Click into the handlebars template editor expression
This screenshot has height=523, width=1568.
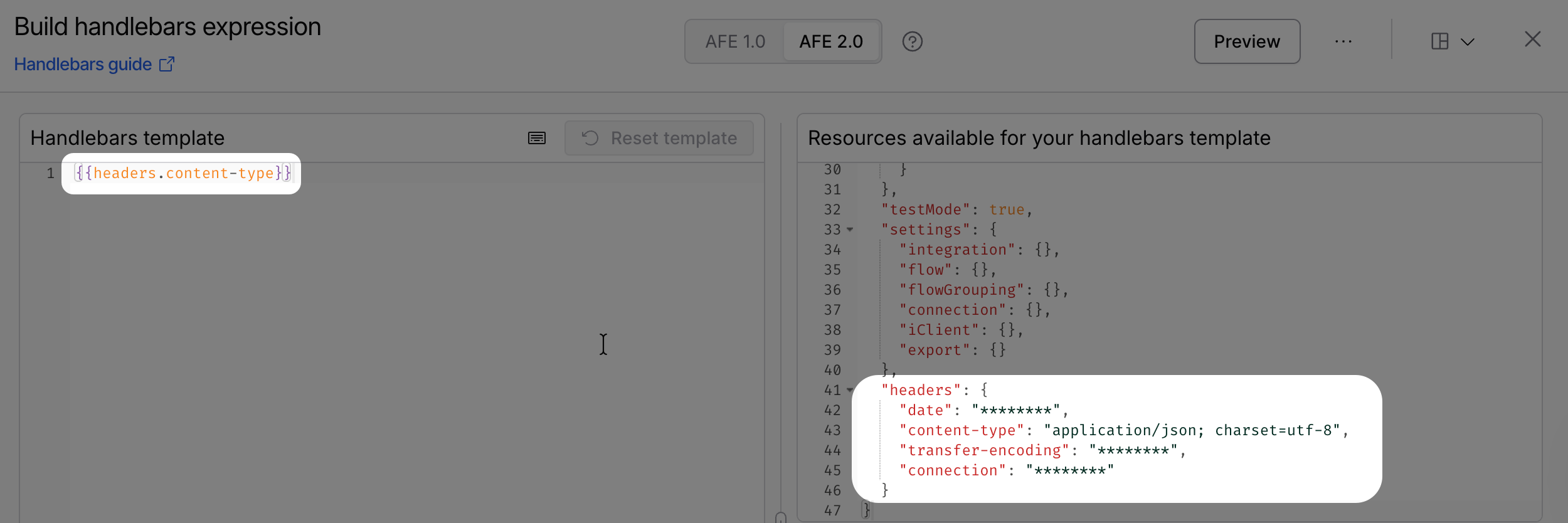tap(183, 173)
